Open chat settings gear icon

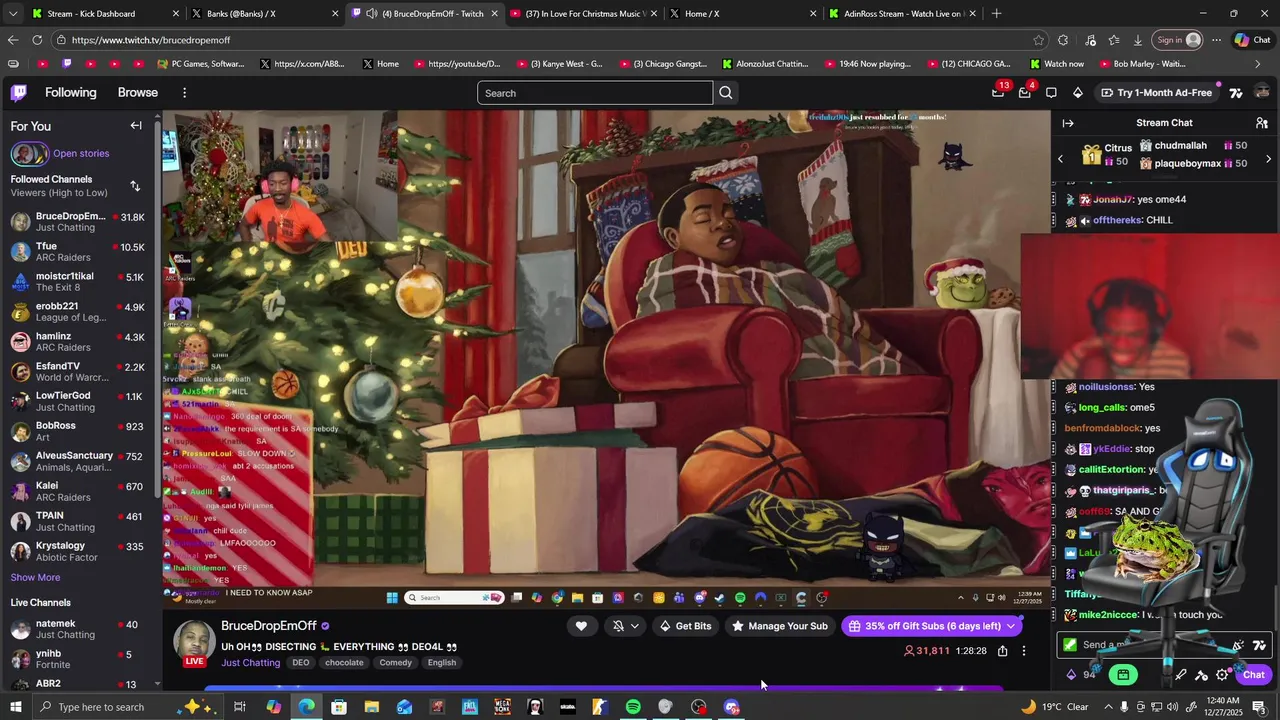[x=1222, y=675]
